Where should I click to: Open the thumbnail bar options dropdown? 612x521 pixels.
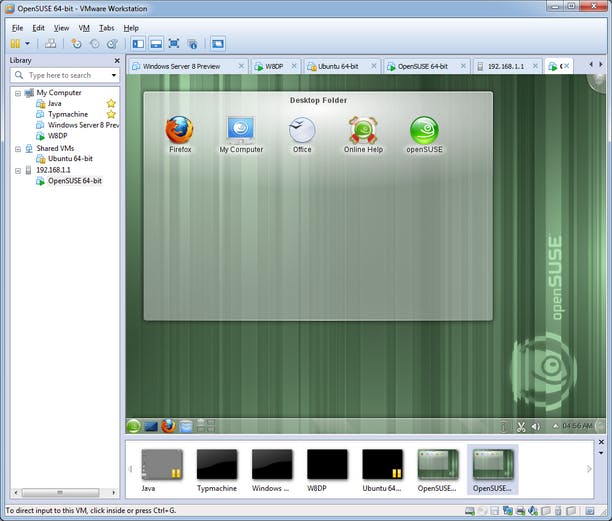[x=601, y=453]
